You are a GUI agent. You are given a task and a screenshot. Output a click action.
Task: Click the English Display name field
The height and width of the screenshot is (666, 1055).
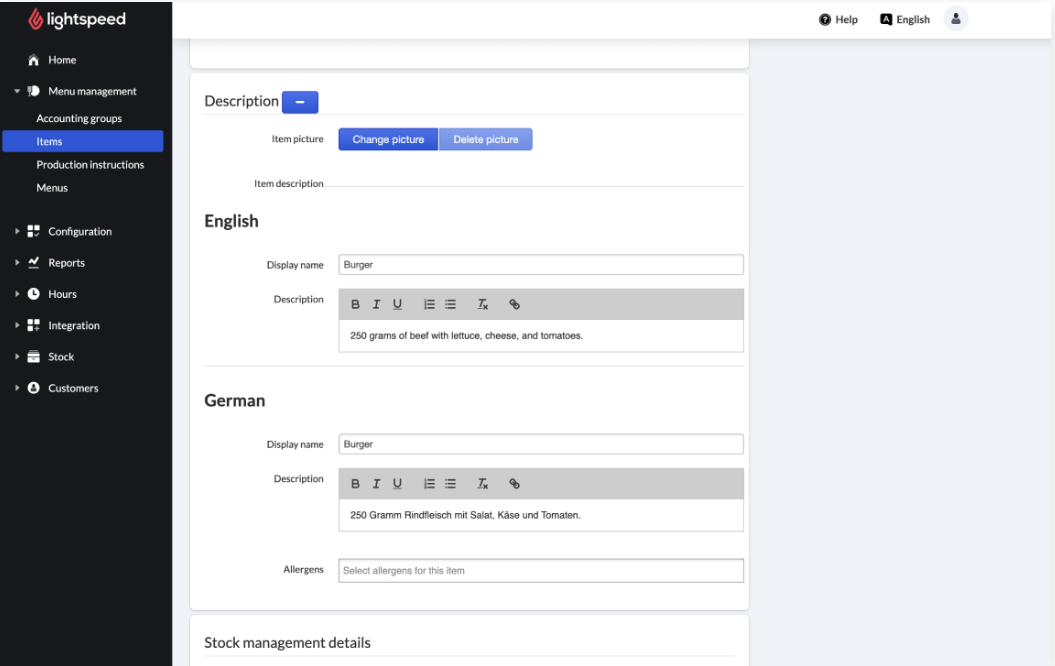pyautogui.click(x=540, y=265)
